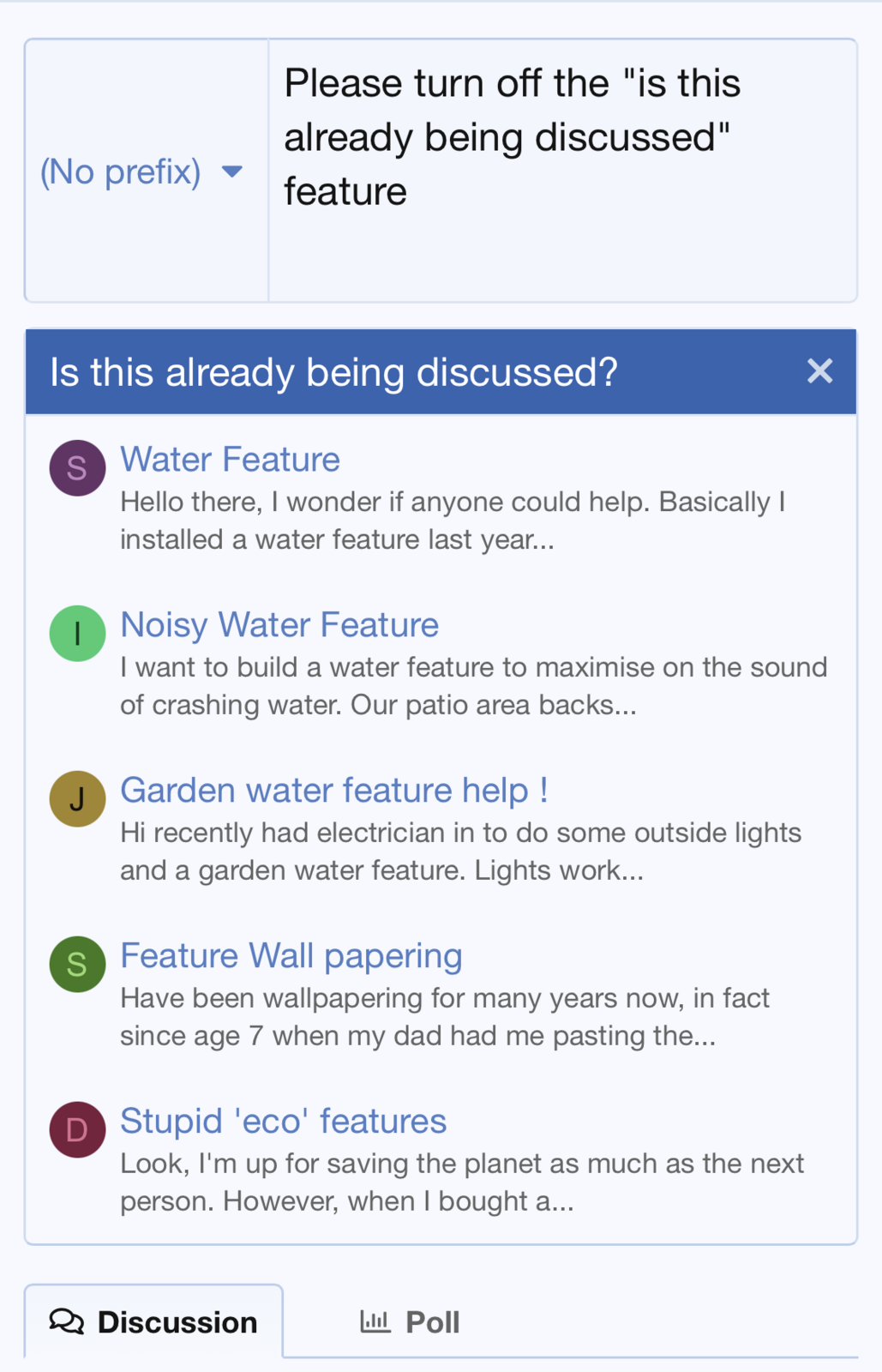
Task: Click the Discussion speech bubbles icon
Action: (x=67, y=1321)
